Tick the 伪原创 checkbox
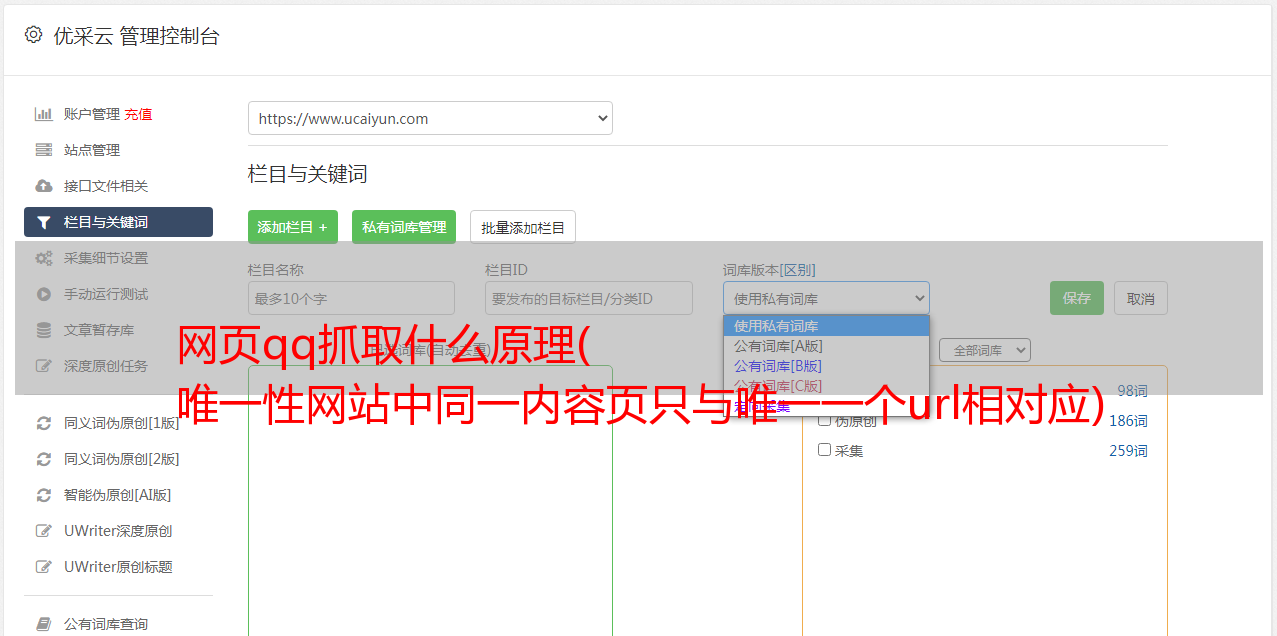The image size is (1277, 636). click(825, 420)
